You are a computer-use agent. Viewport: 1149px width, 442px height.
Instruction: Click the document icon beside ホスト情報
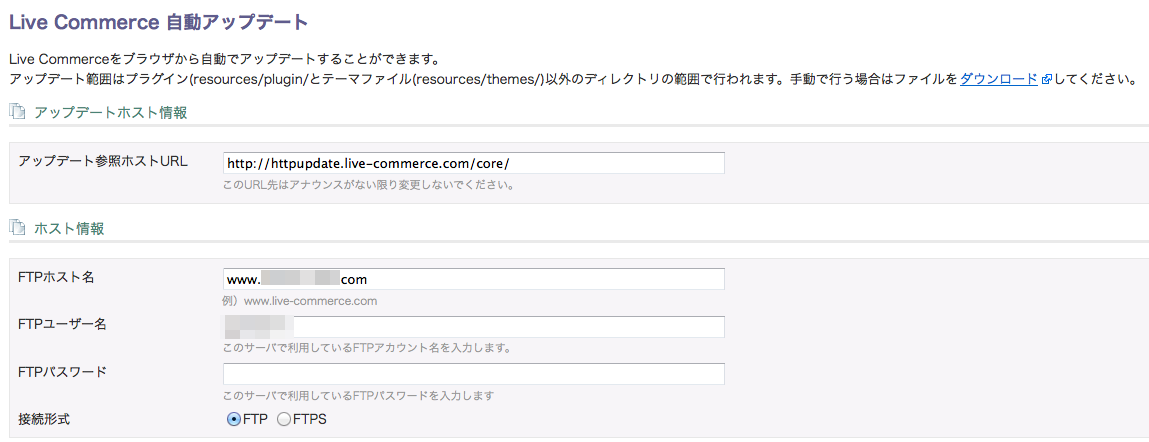16,229
